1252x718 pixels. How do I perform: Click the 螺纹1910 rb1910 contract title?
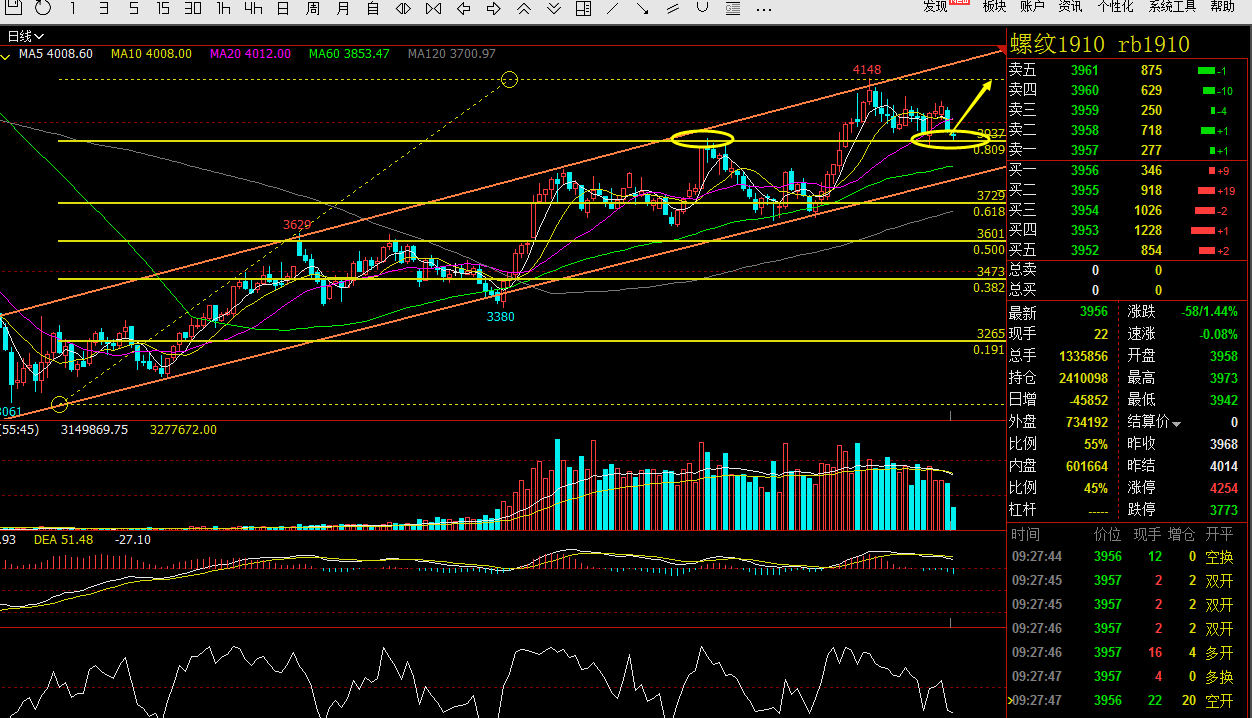pyautogui.click(x=1100, y=44)
